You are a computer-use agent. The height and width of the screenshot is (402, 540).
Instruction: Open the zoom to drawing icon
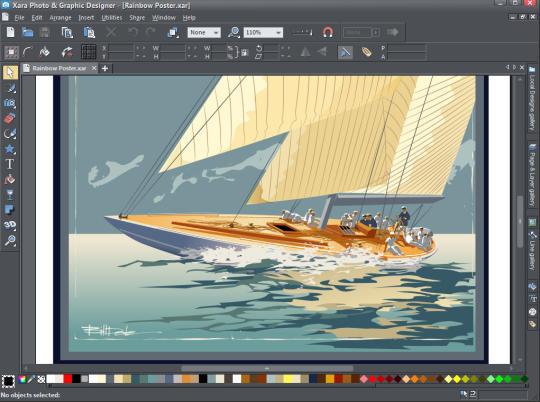click(234, 32)
